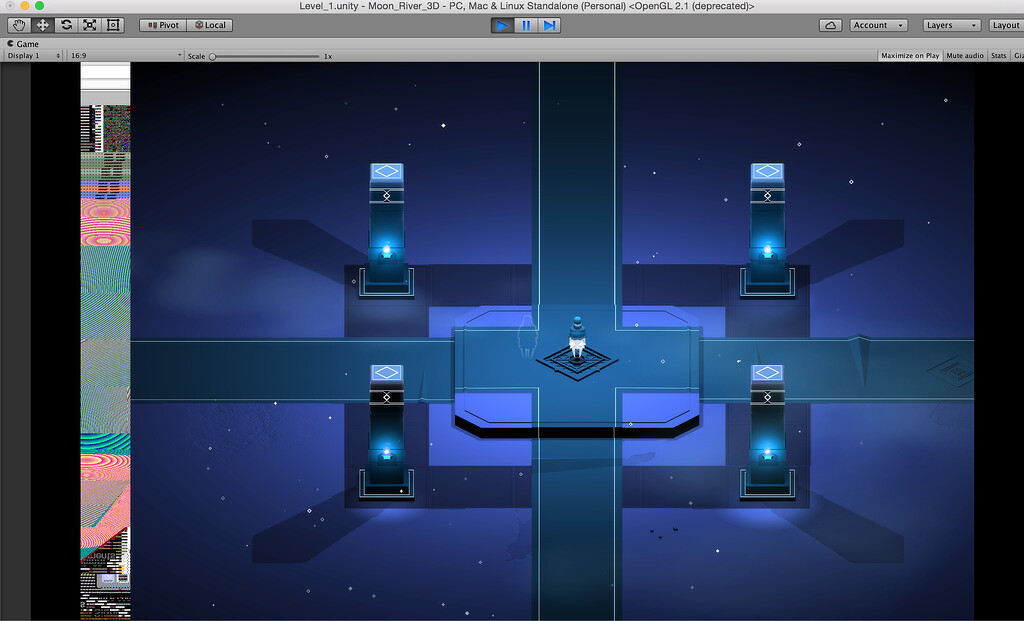The height and width of the screenshot is (621, 1024).
Task: Open Unity Collab via the cloud icon
Action: coord(830,25)
